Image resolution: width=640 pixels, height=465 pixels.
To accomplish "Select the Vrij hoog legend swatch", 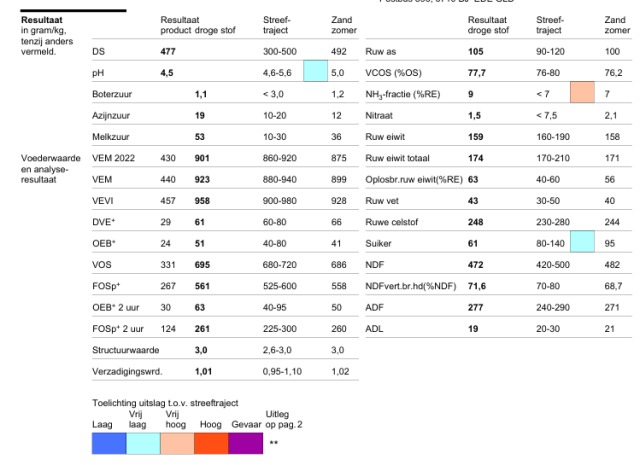I will click(177, 443).
